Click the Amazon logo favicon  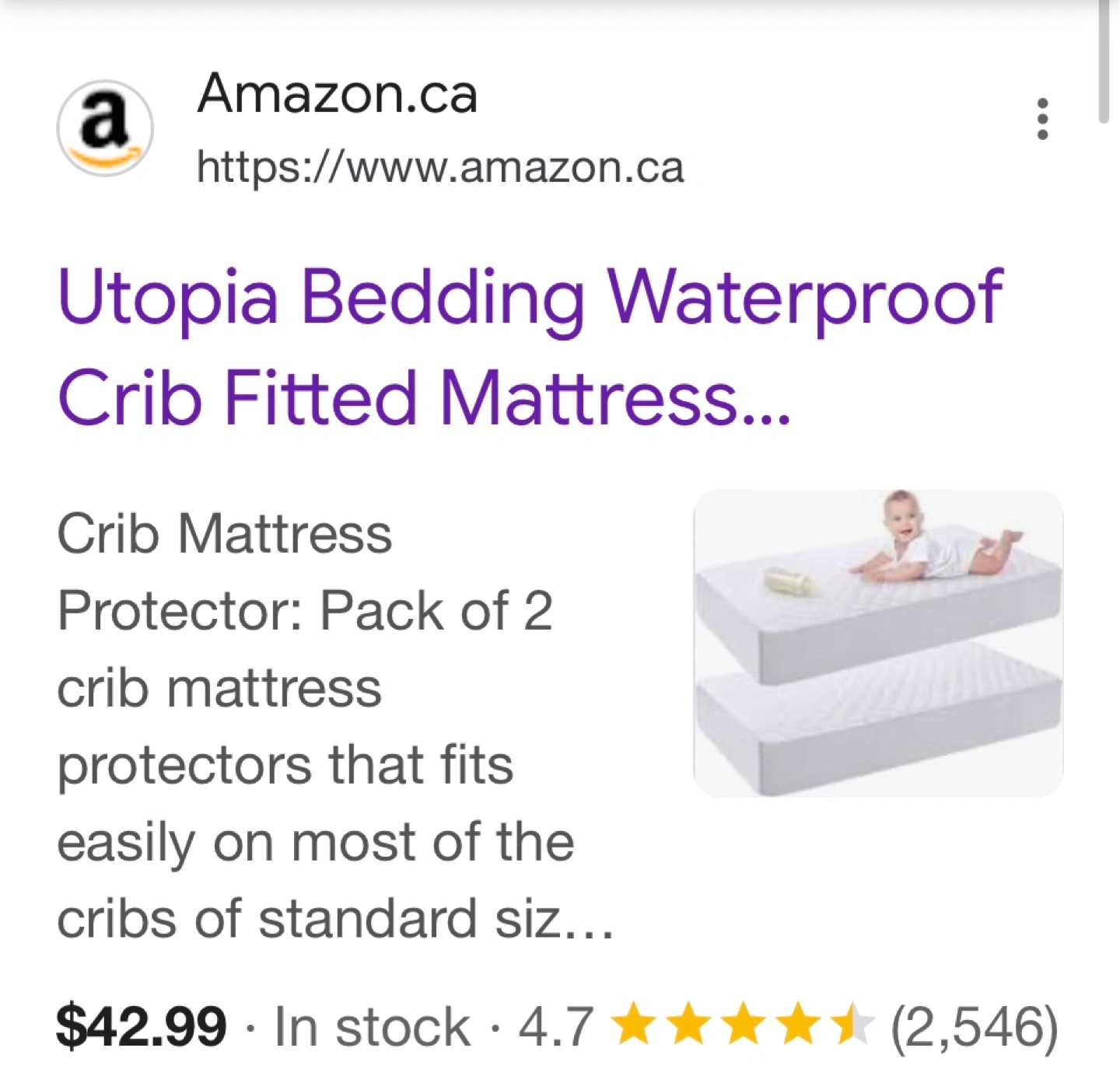tap(105, 128)
